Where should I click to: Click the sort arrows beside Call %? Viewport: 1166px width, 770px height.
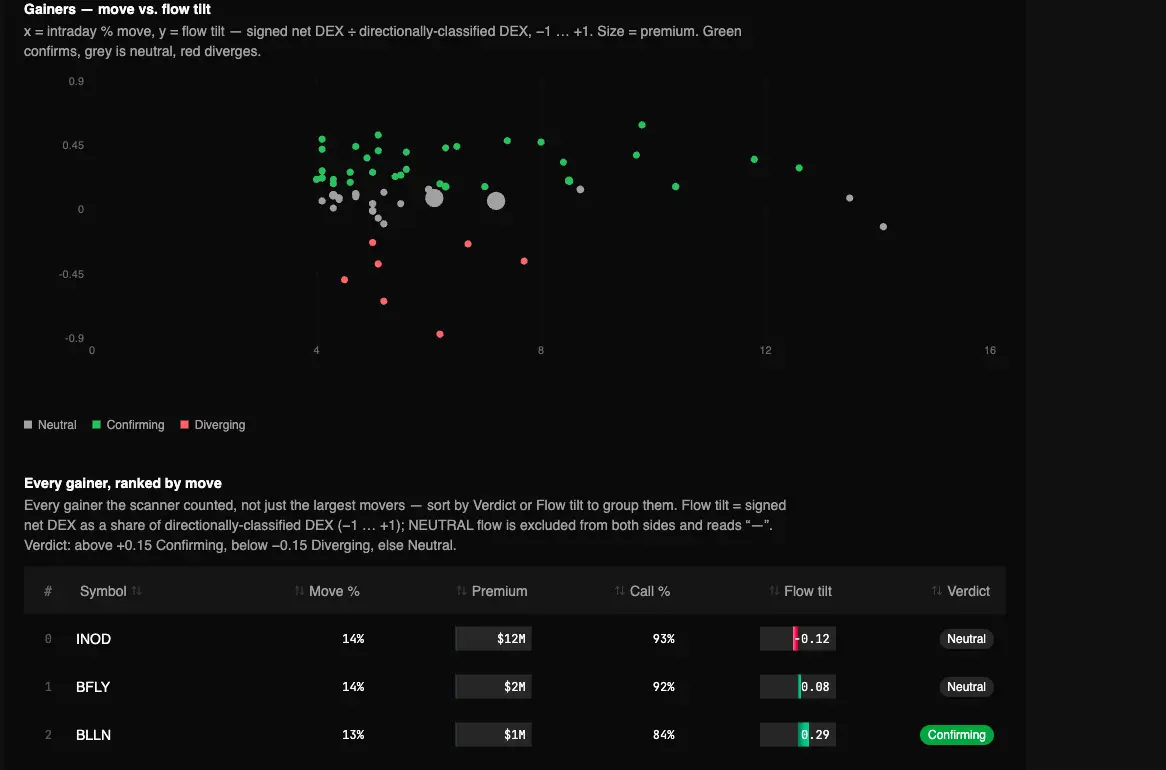(620, 591)
